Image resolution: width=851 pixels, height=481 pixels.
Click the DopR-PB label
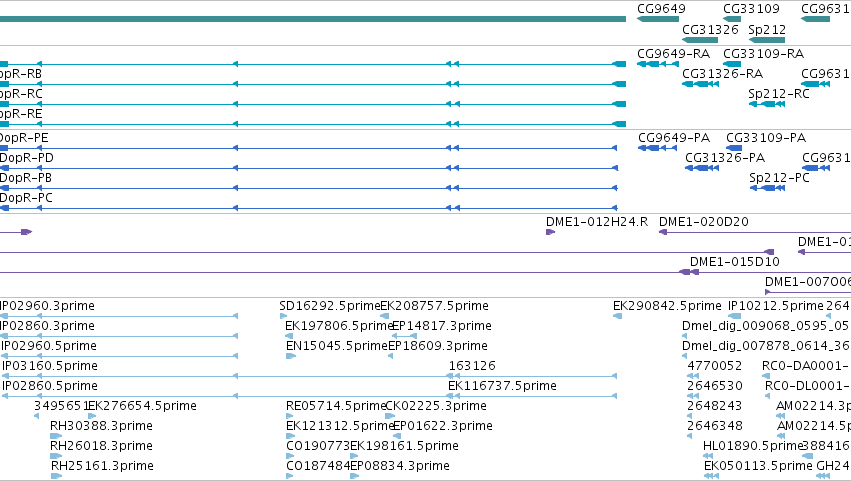coord(26,178)
